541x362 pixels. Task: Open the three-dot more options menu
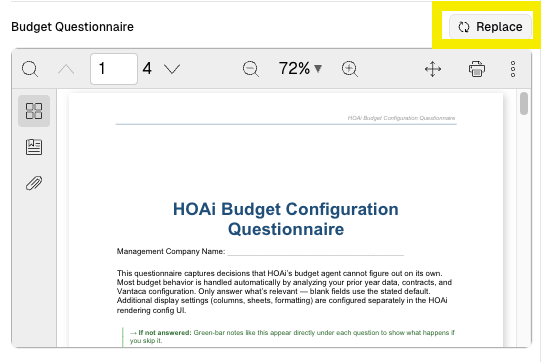click(513, 69)
